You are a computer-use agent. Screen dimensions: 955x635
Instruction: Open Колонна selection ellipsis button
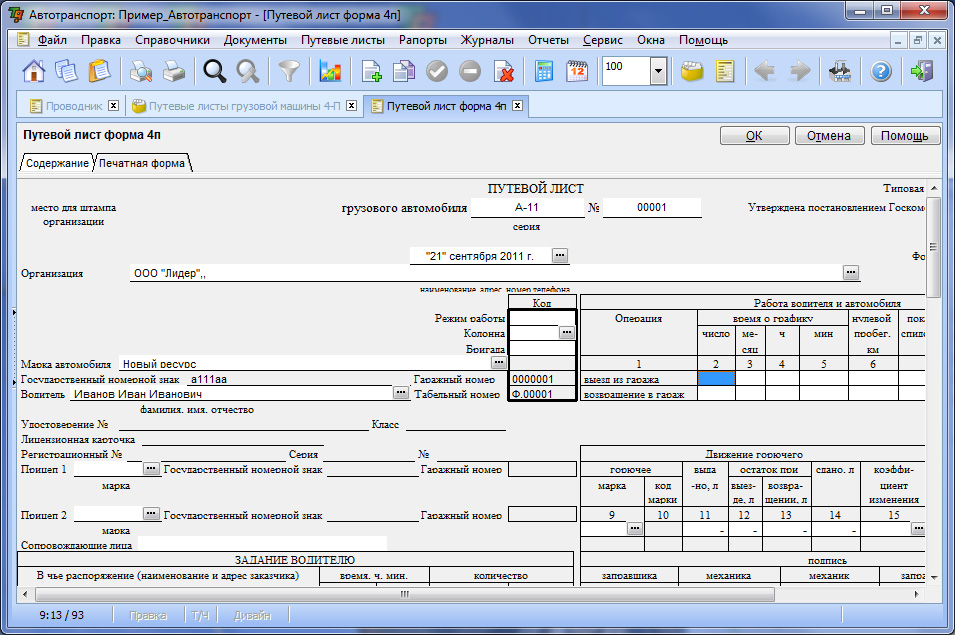click(x=567, y=332)
